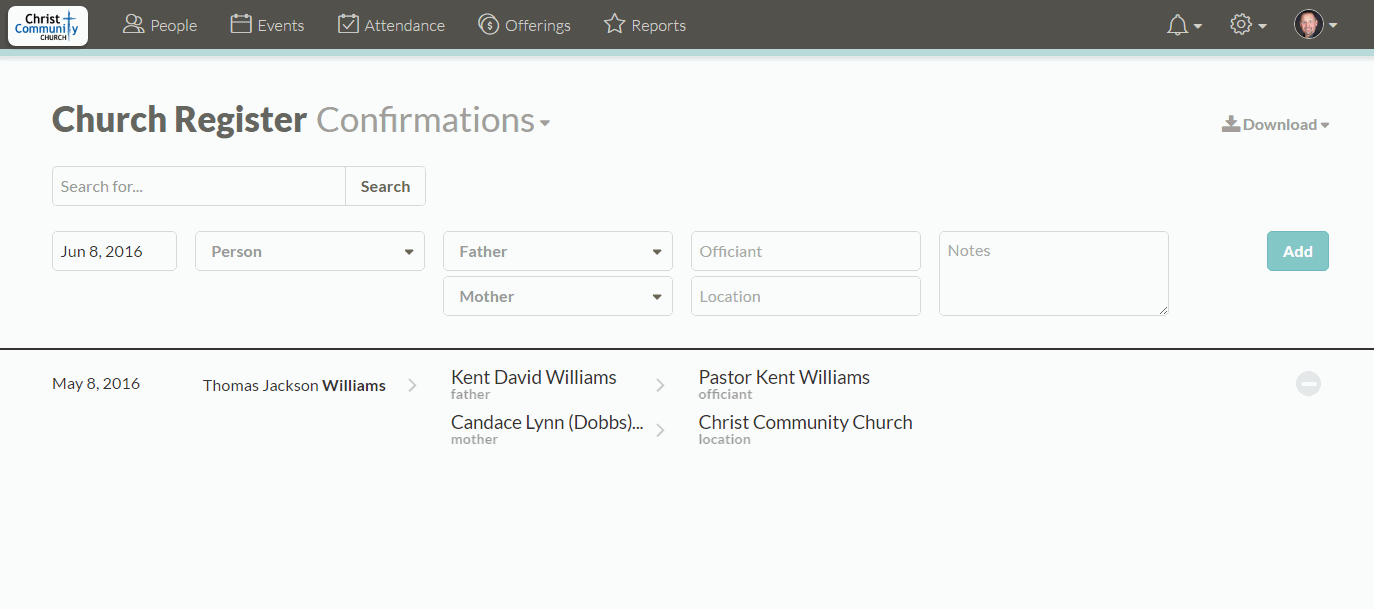This screenshot has height=609, width=1374.
Task: Navigate to Offerings
Action: (524, 25)
